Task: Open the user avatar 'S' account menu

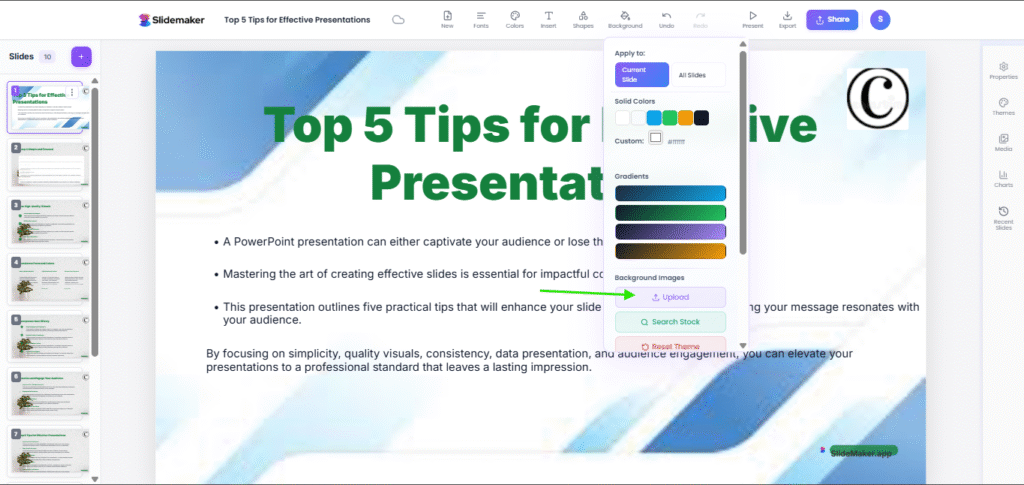Action: (880, 19)
